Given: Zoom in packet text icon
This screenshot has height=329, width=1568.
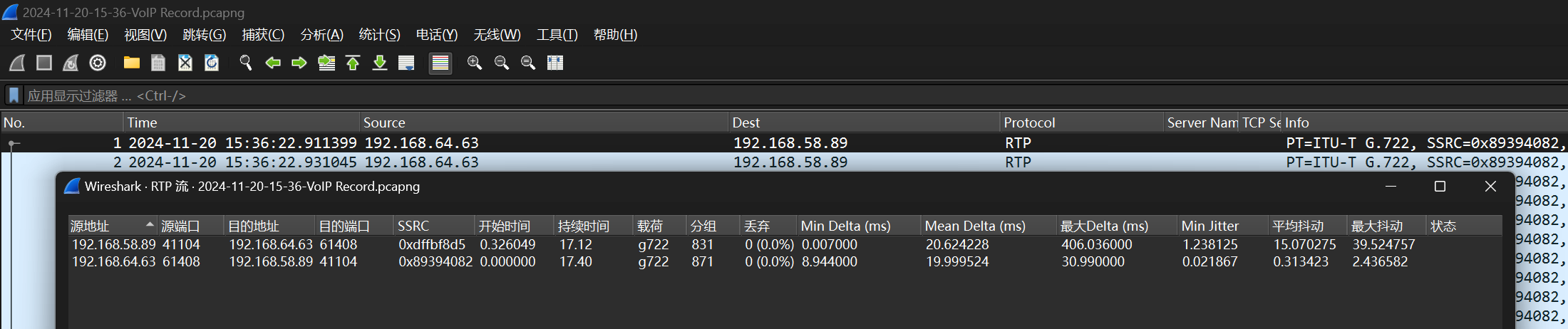Looking at the screenshot, I should [474, 63].
